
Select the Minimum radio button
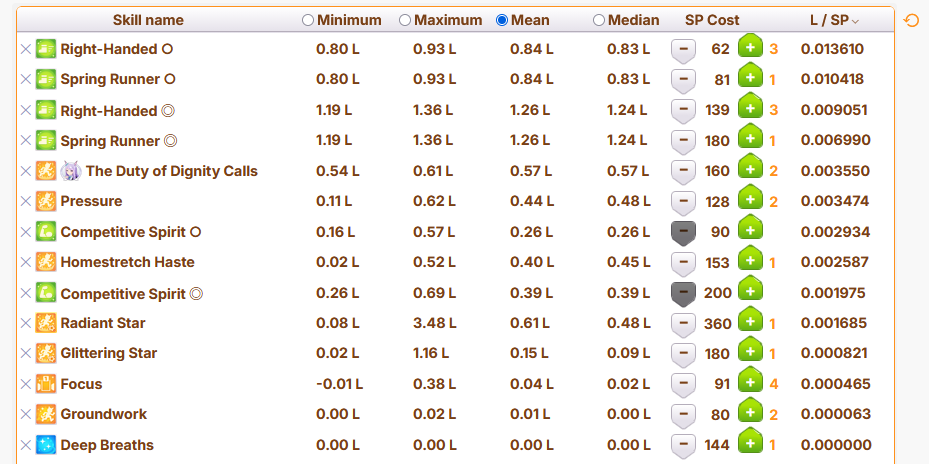pyautogui.click(x=307, y=20)
